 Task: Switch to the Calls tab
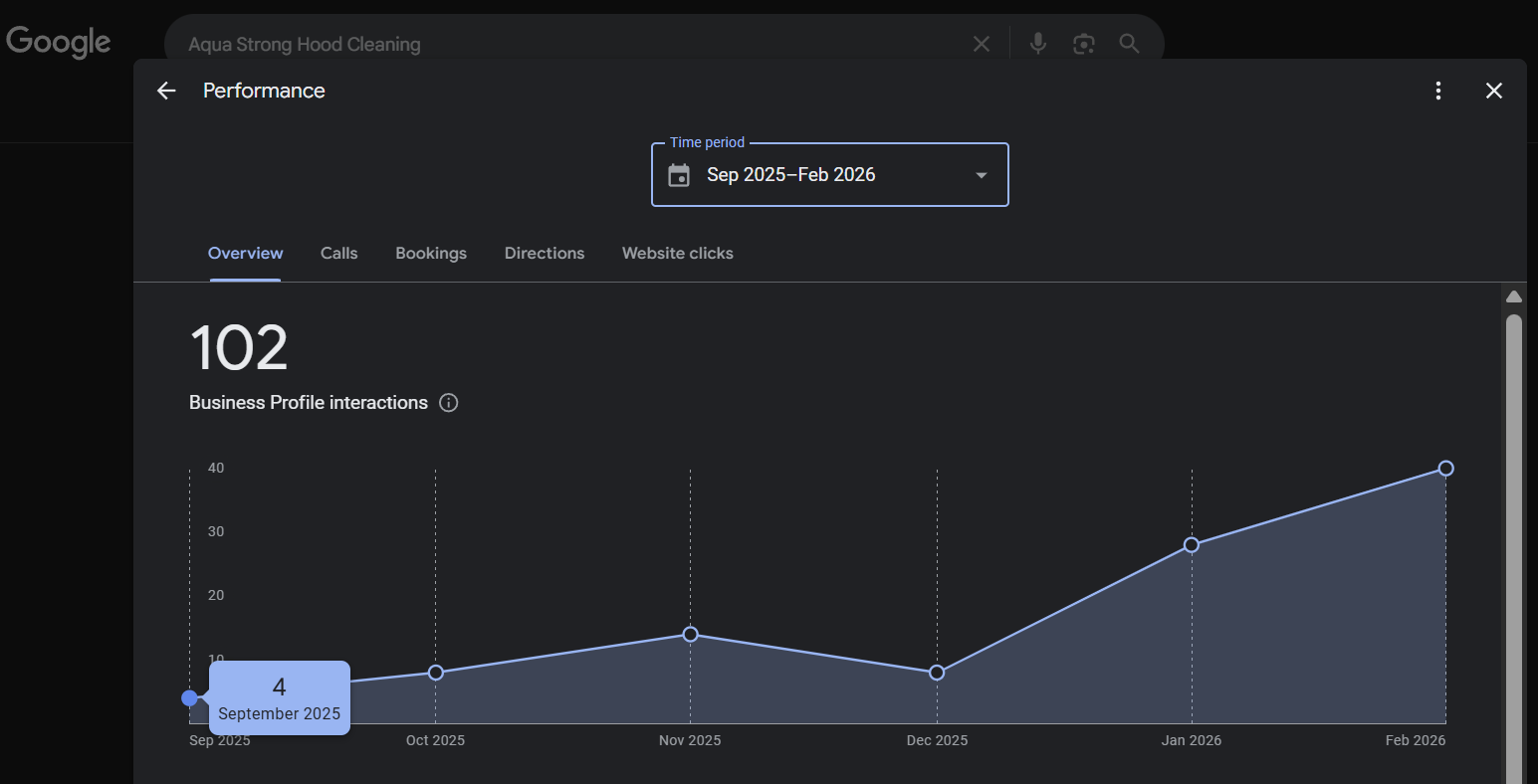click(338, 254)
